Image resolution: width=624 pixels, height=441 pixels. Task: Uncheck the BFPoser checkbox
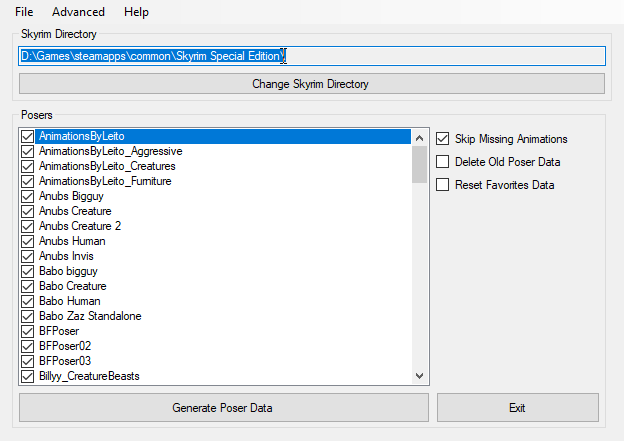pyautogui.click(x=27, y=331)
